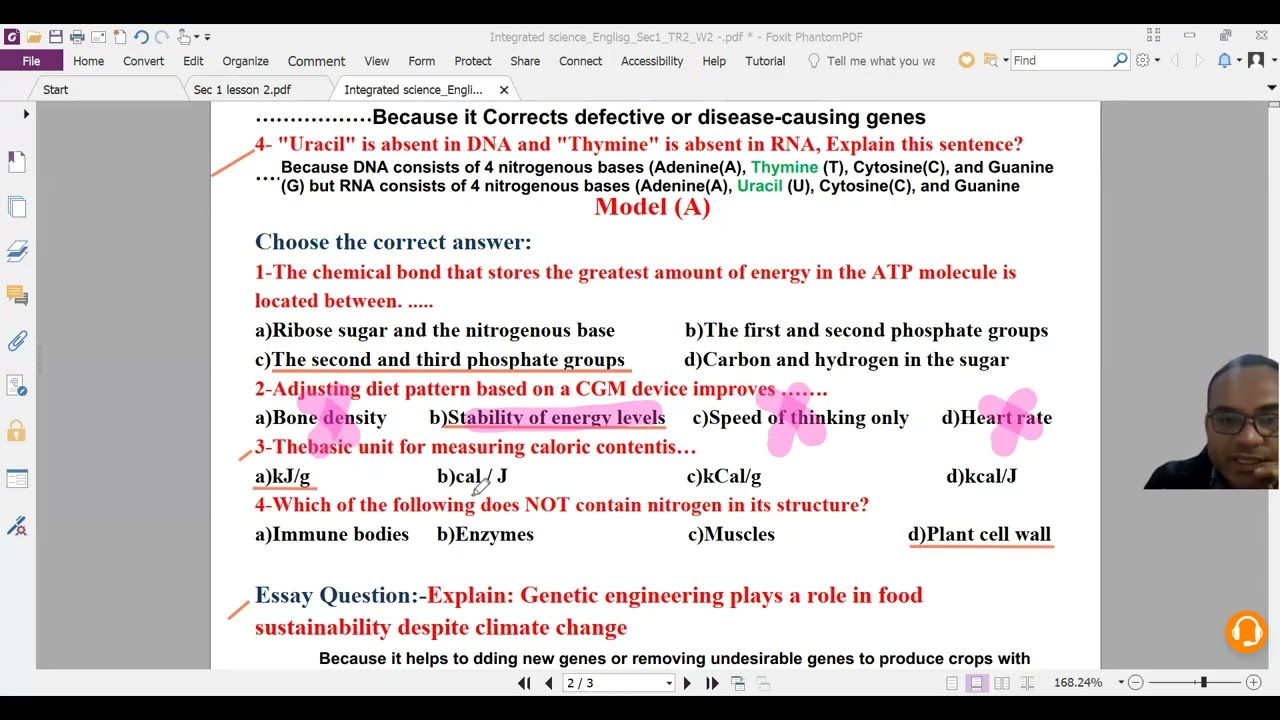Screen dimensions: 1280x720
Task: Switch to the Protect ribbon tab
Action: click(473, 61)
